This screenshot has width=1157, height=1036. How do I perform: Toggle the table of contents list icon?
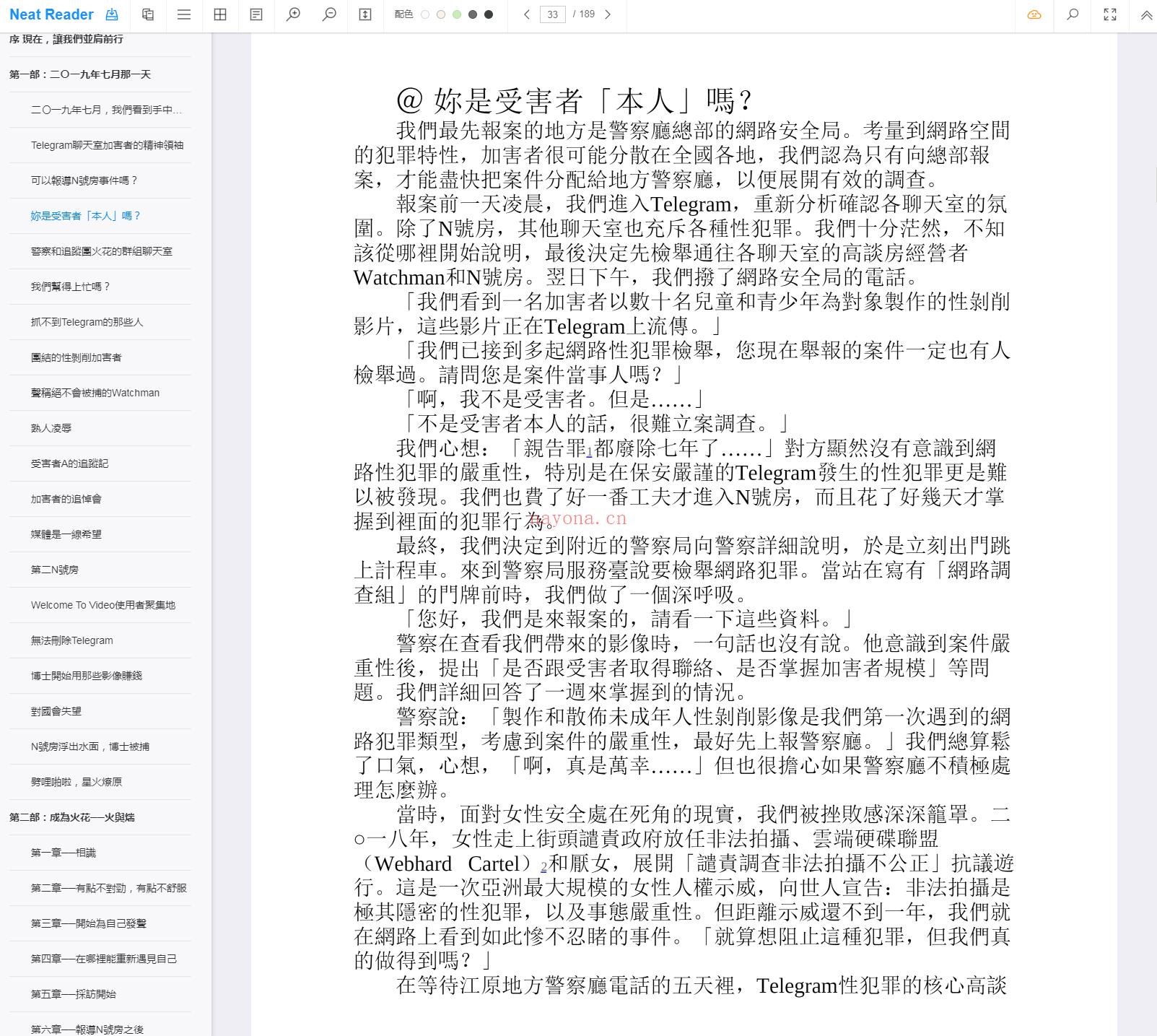coord(184,14)
